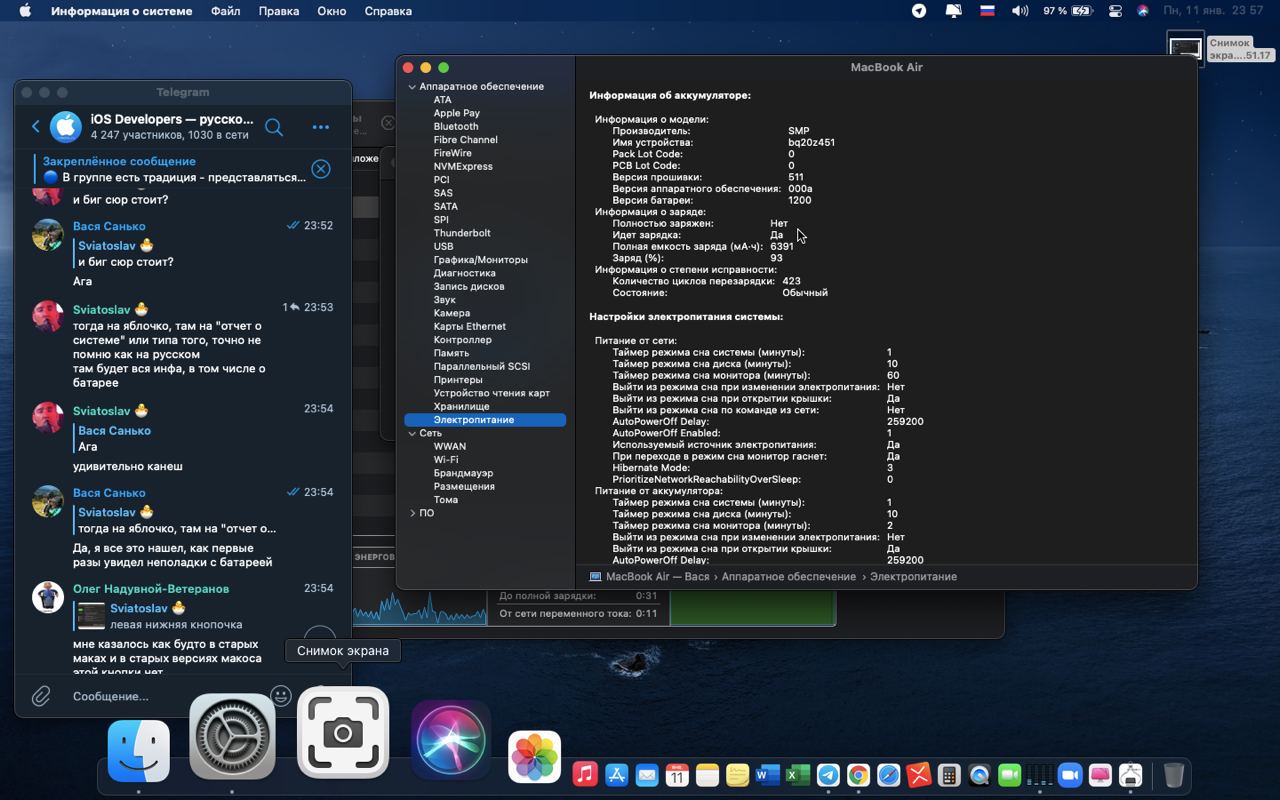Open the App Store in Dock
This screenshot has width=1280, height=800.
tap(617, 775)
